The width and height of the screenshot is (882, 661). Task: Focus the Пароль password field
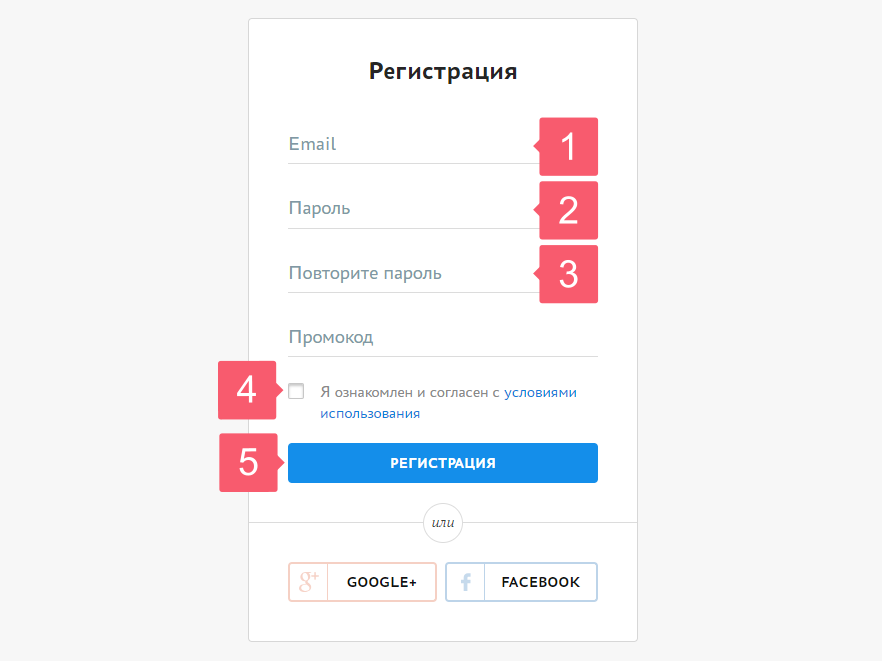pos(412,209)
